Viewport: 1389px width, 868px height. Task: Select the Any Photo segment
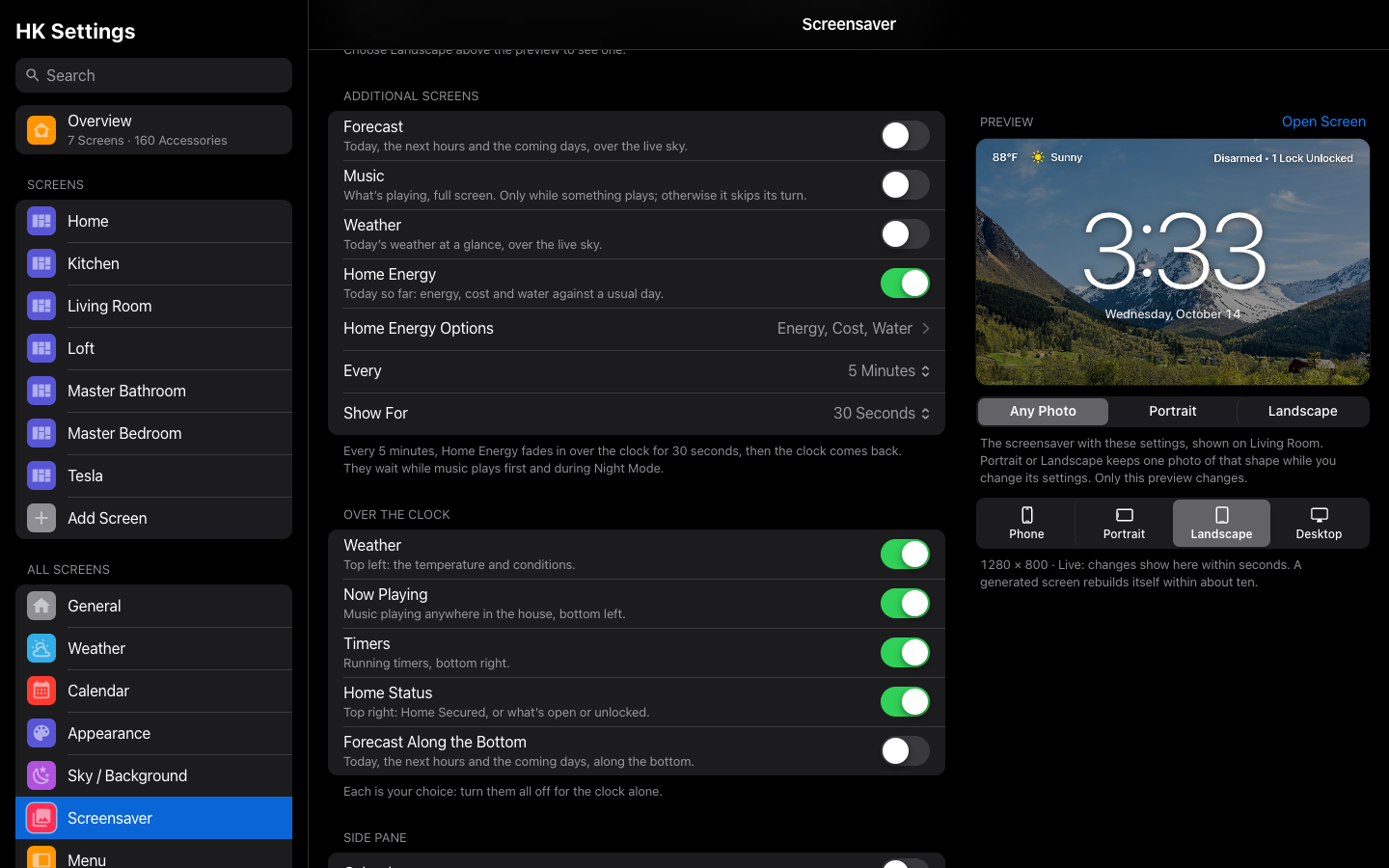coord(1043,412)
